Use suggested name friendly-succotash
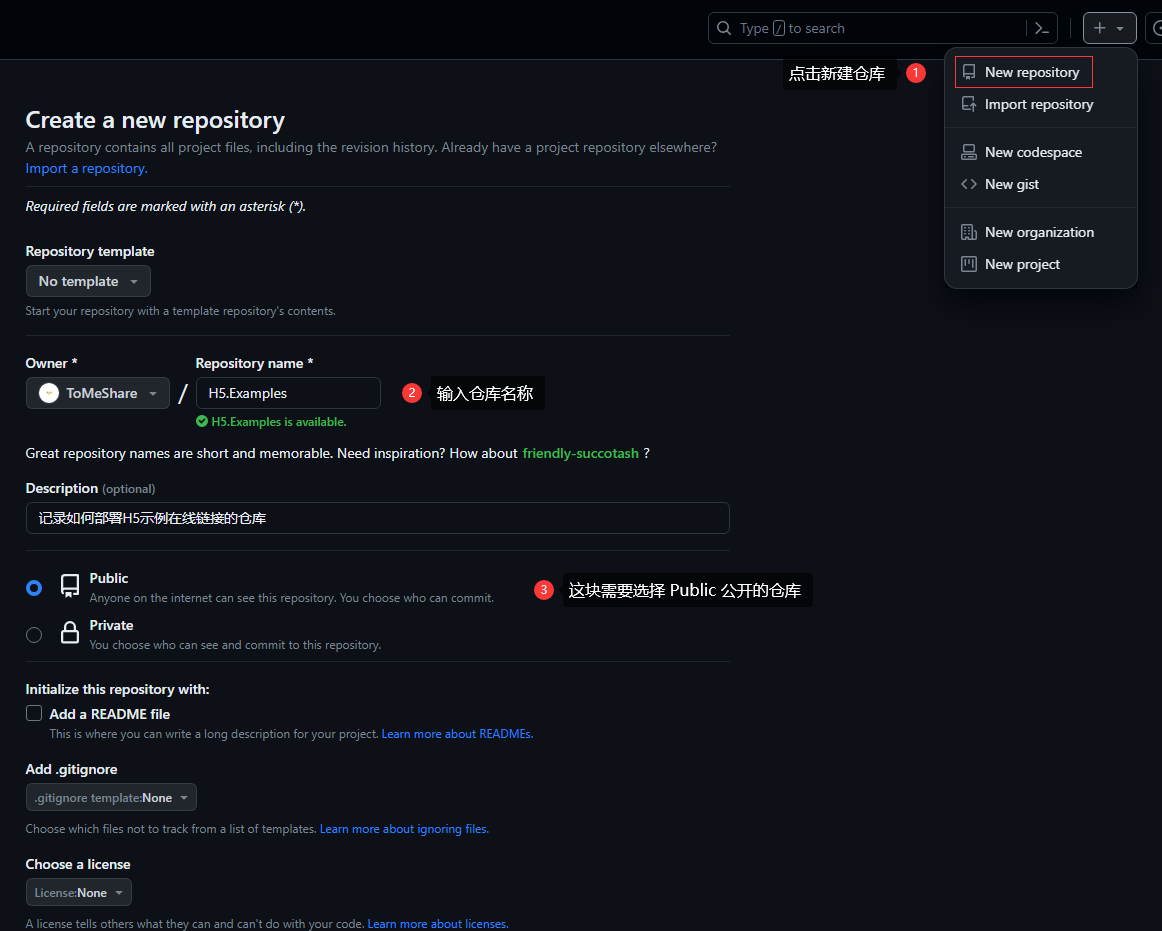The image size is (1162, 931). 580,453
